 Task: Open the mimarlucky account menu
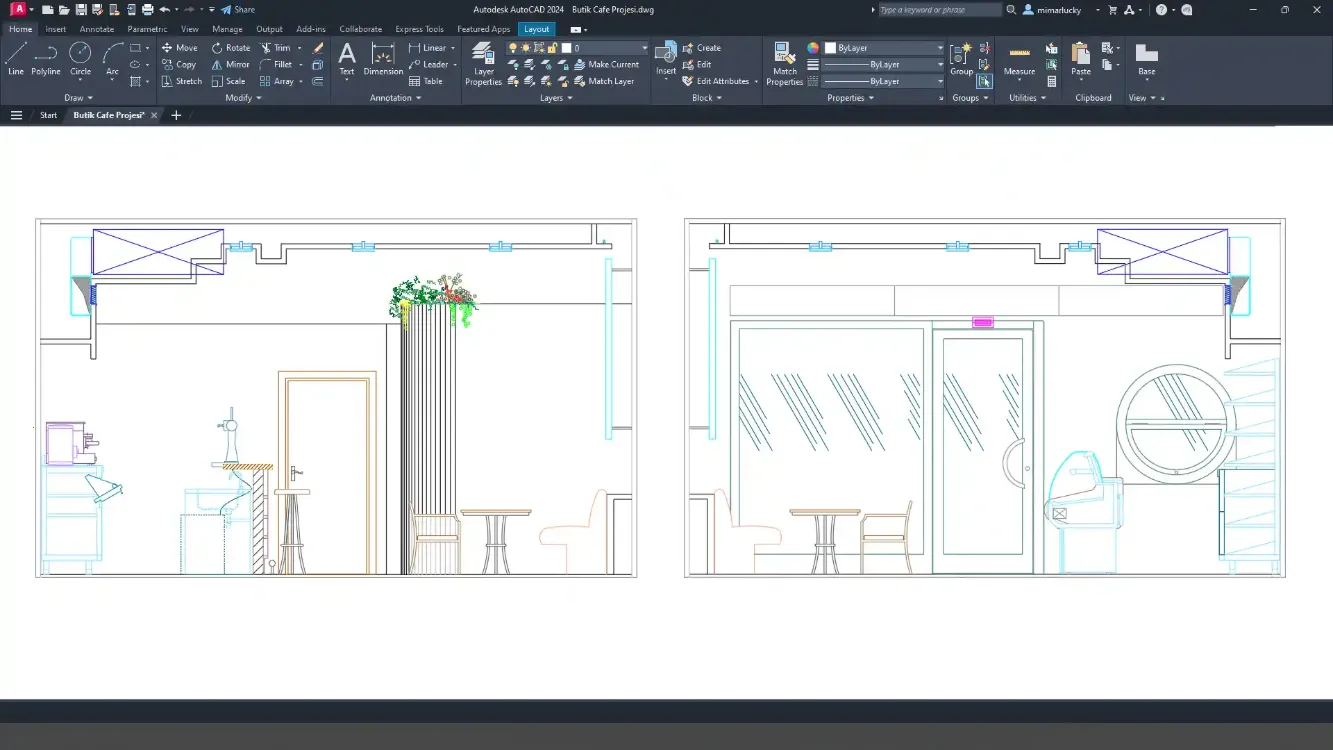(x=1062, y=9)
